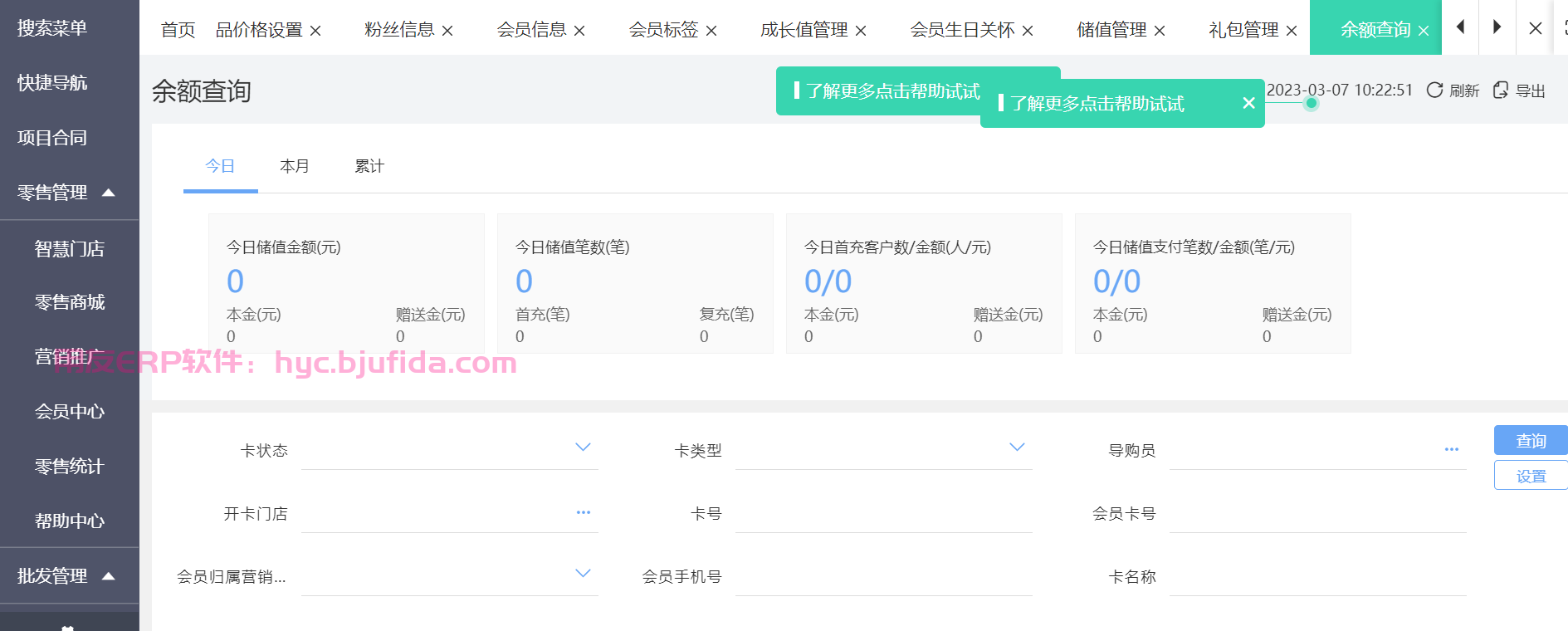1568x631 pixels.
Task: Close the 储值管理 tab
Action: pyautogui.click(x=1160, y=31)
